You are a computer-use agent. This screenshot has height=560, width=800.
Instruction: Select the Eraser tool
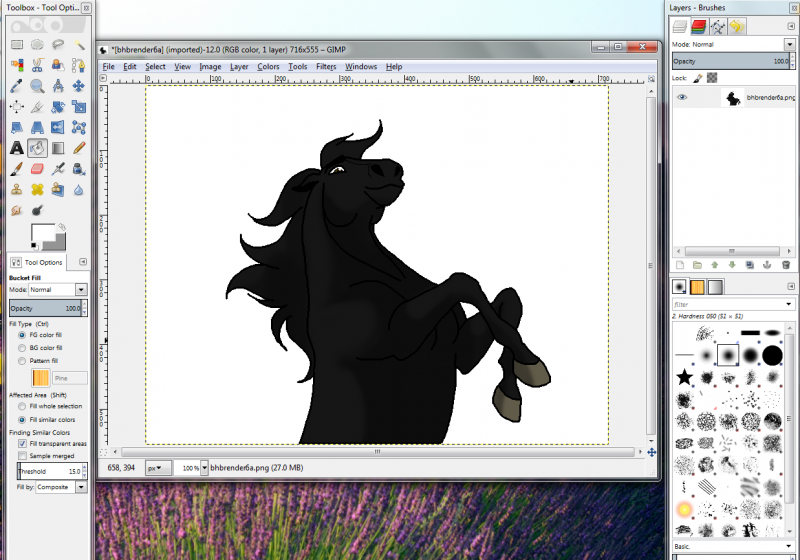37,169
